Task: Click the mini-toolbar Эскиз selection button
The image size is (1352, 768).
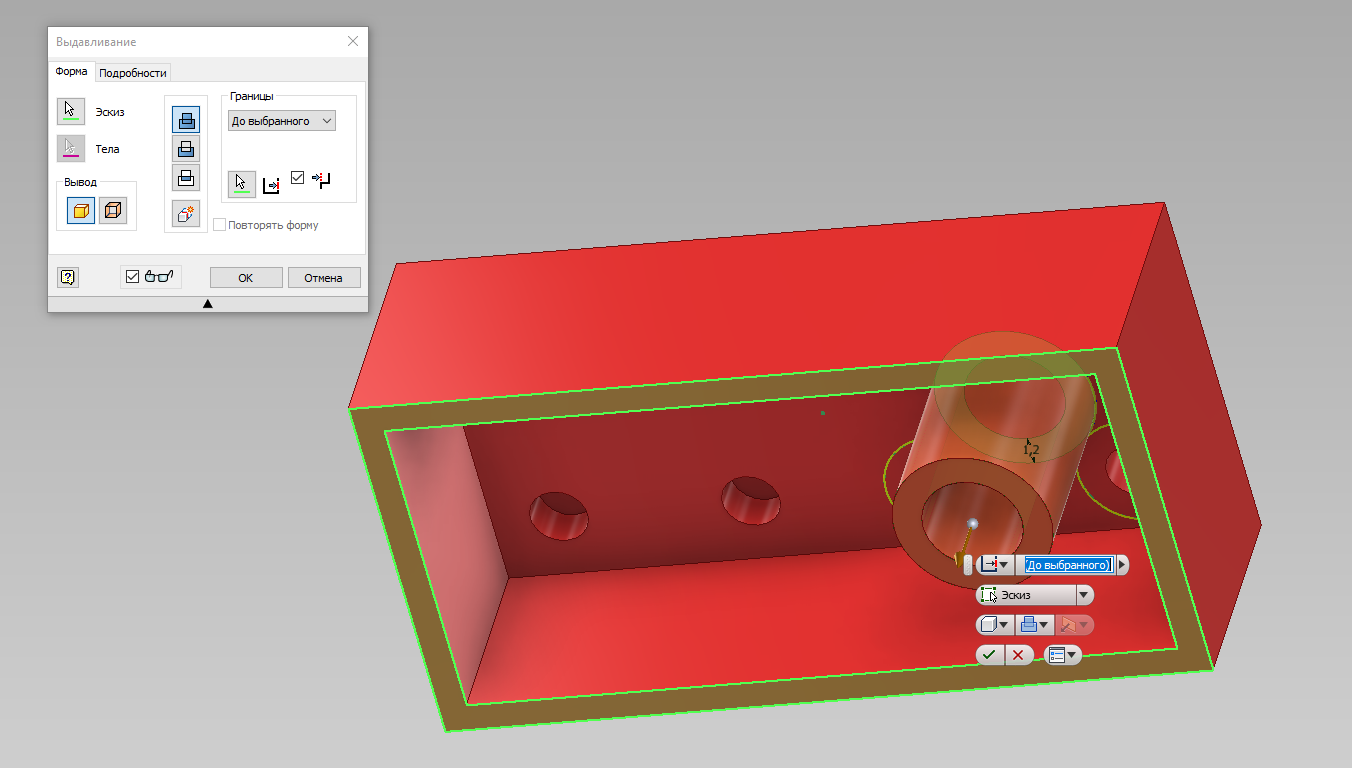Action: point(1026,595)
